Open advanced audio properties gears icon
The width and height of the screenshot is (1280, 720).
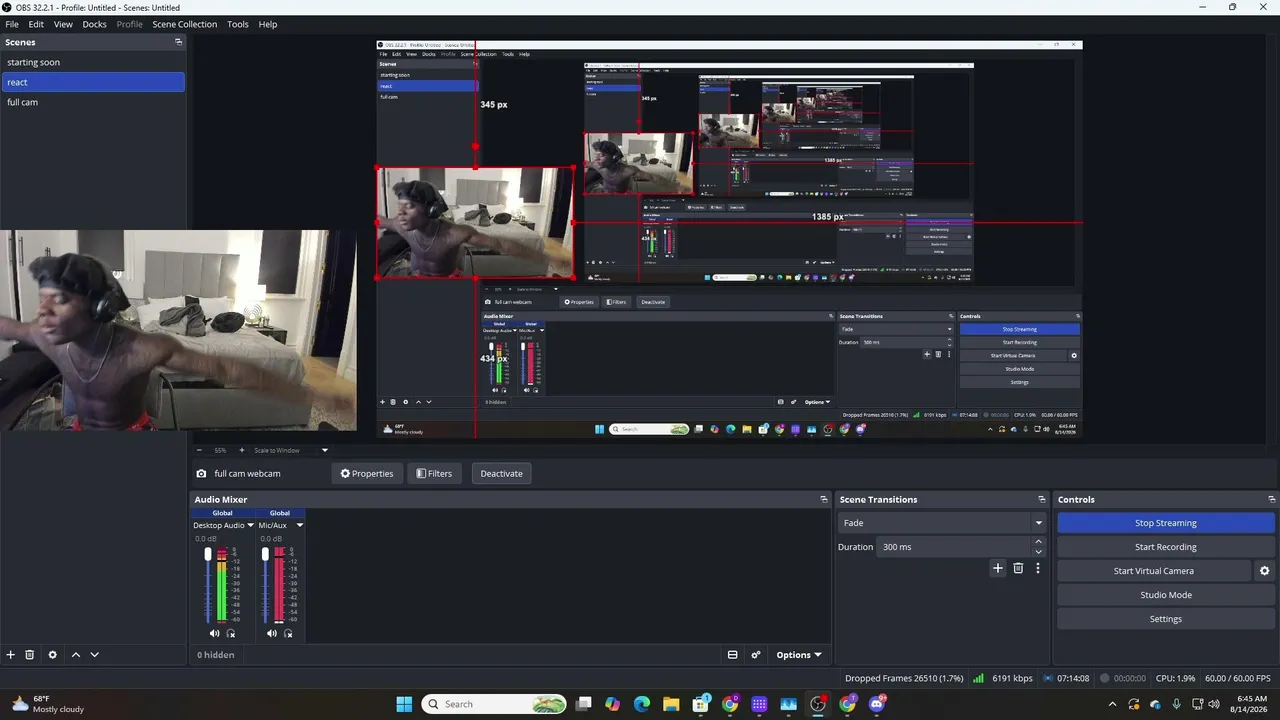click(x=756, y=655)
